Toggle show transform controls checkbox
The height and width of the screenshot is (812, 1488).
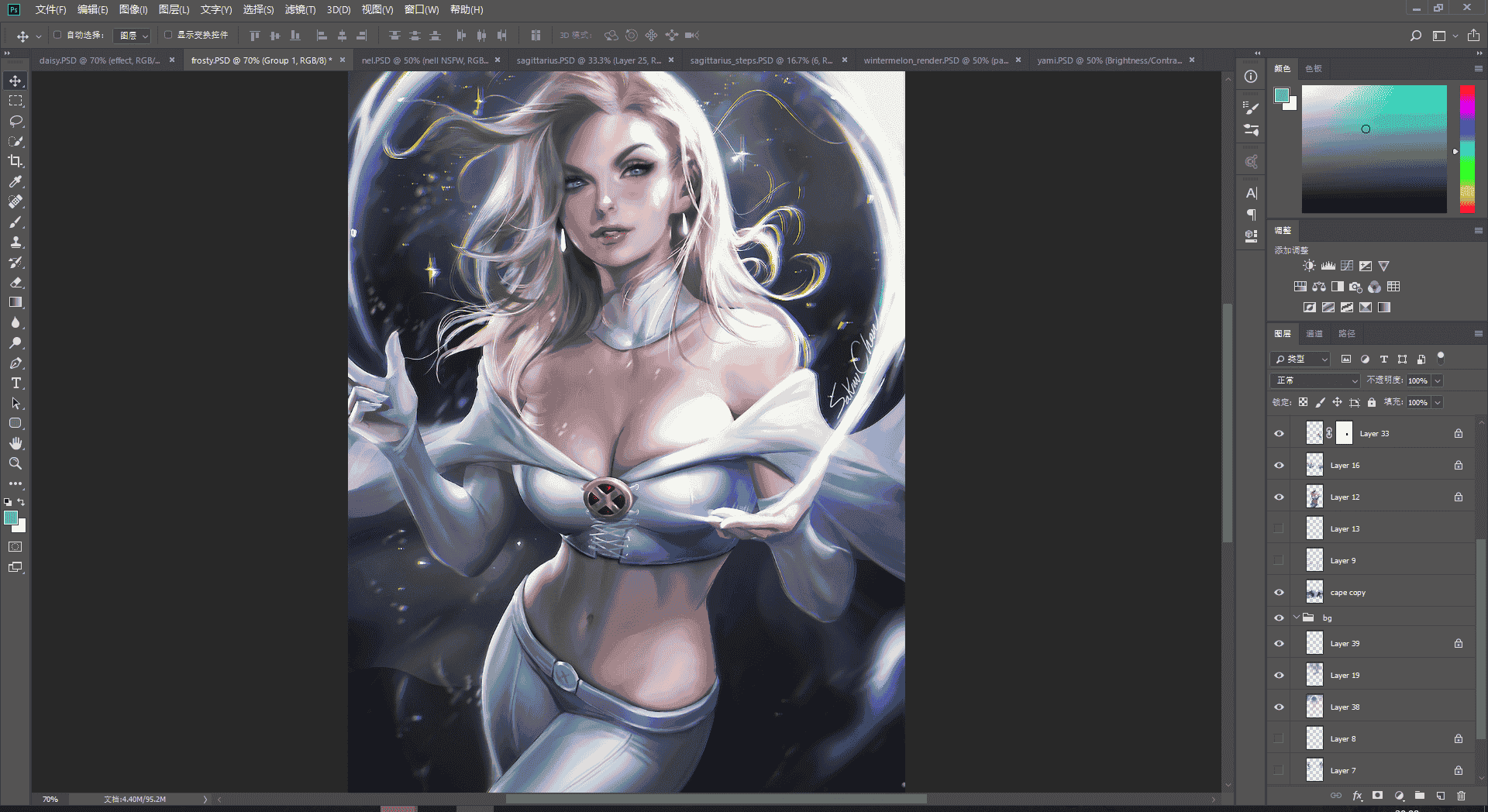(167, 35)
